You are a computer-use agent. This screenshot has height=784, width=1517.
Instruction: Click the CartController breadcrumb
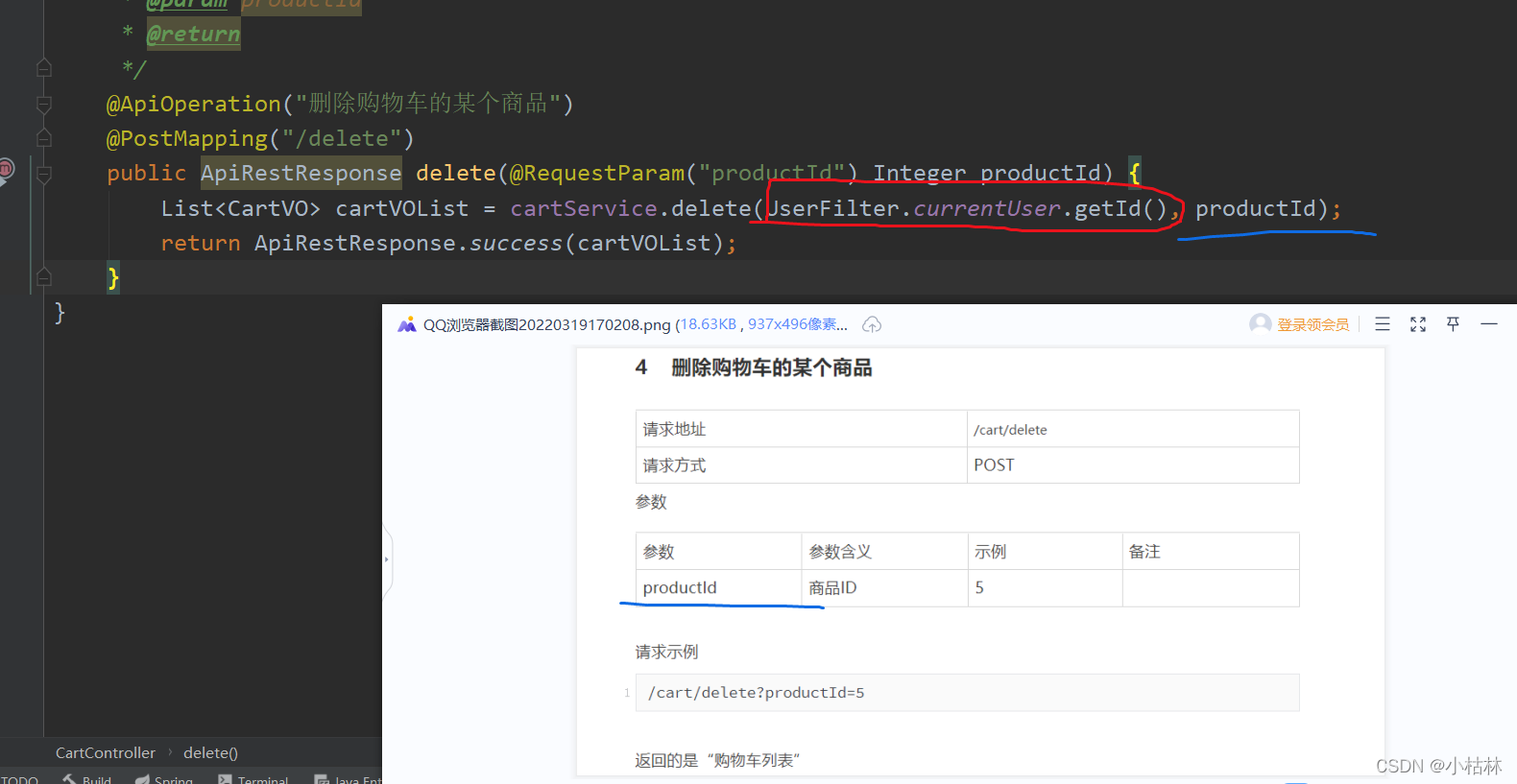(x=105, y=752)
